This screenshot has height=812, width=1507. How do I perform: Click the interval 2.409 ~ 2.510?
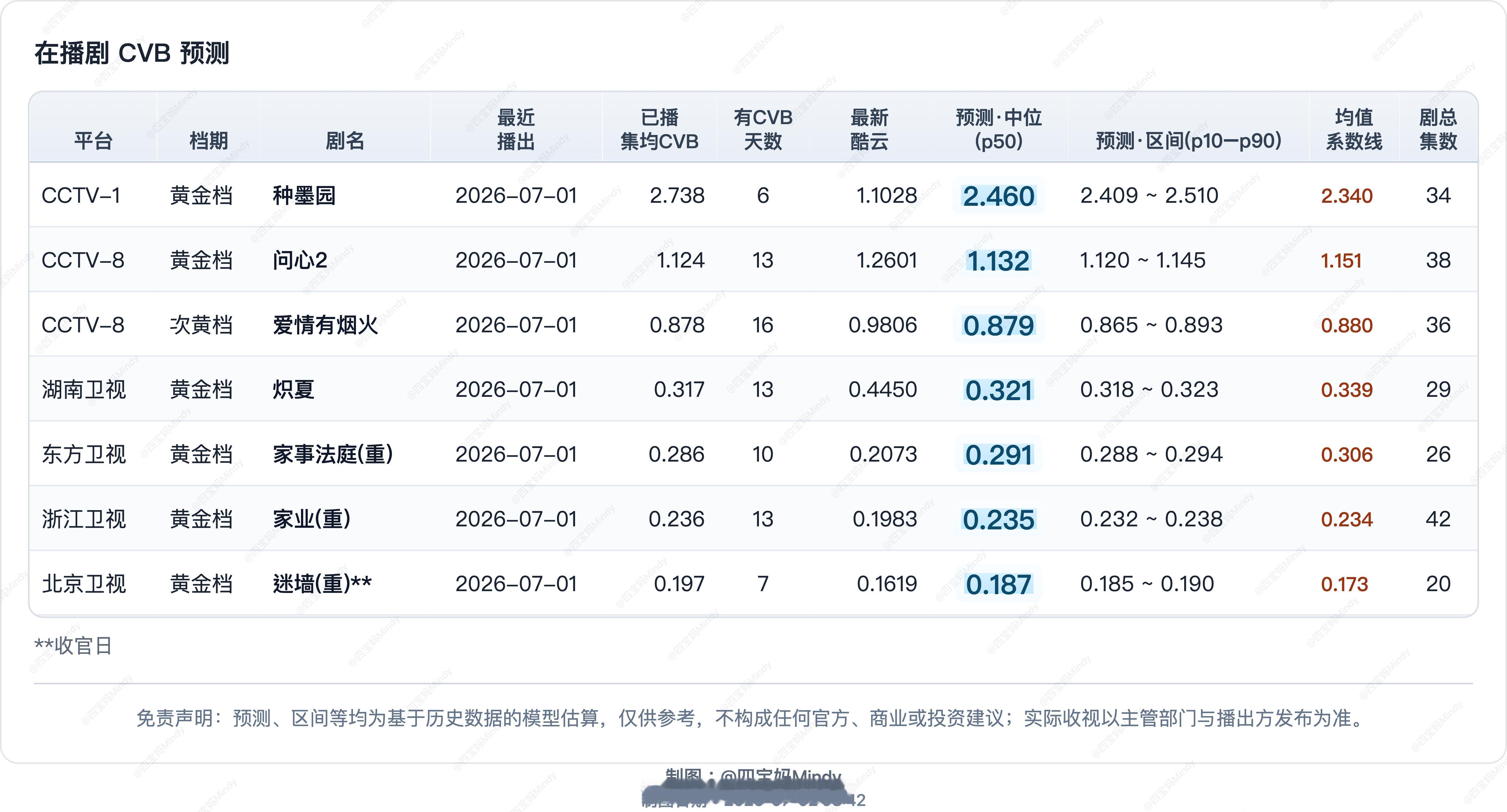1149,196
